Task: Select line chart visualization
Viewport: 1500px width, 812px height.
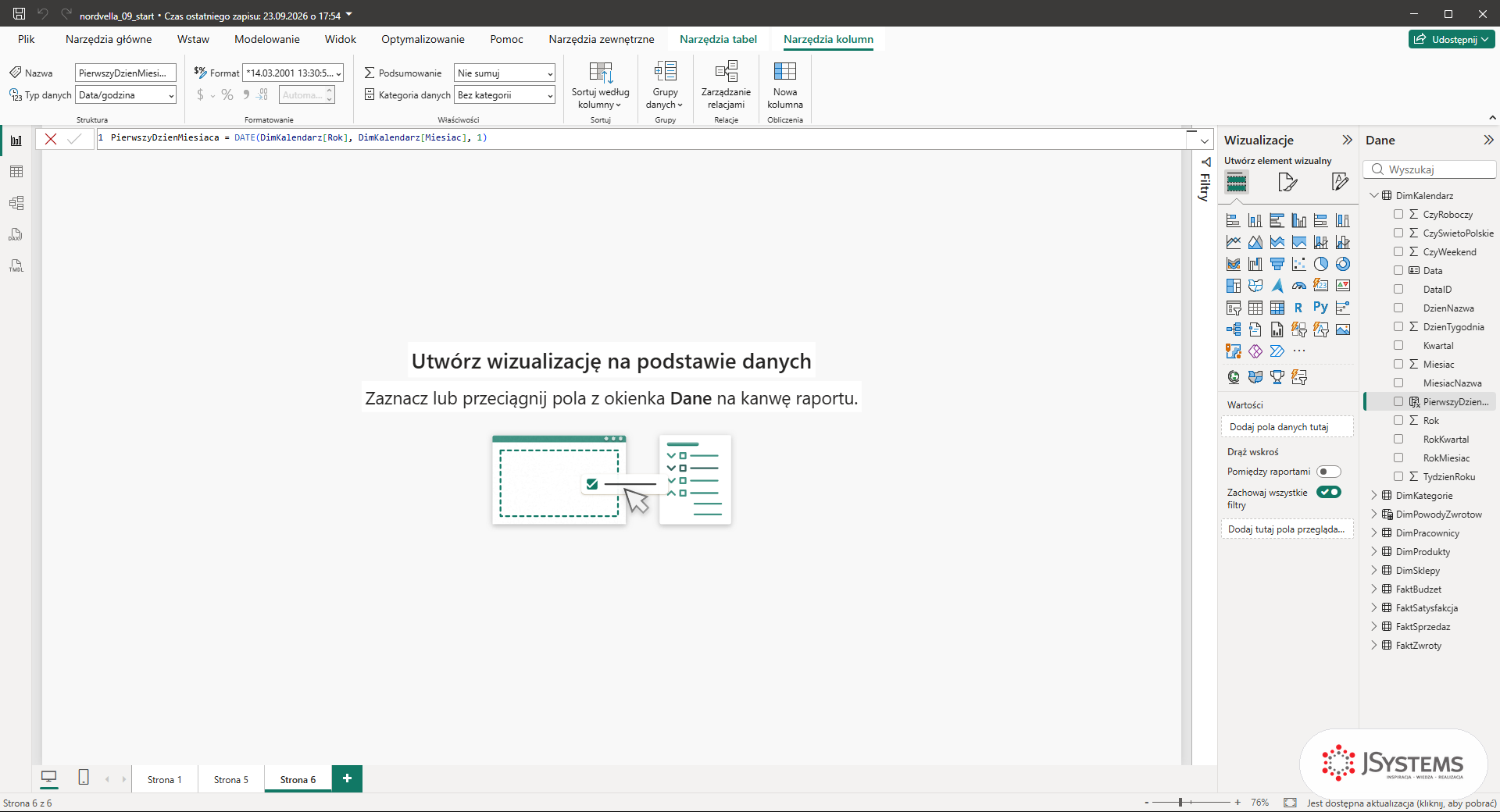Action: [1234, 242]
